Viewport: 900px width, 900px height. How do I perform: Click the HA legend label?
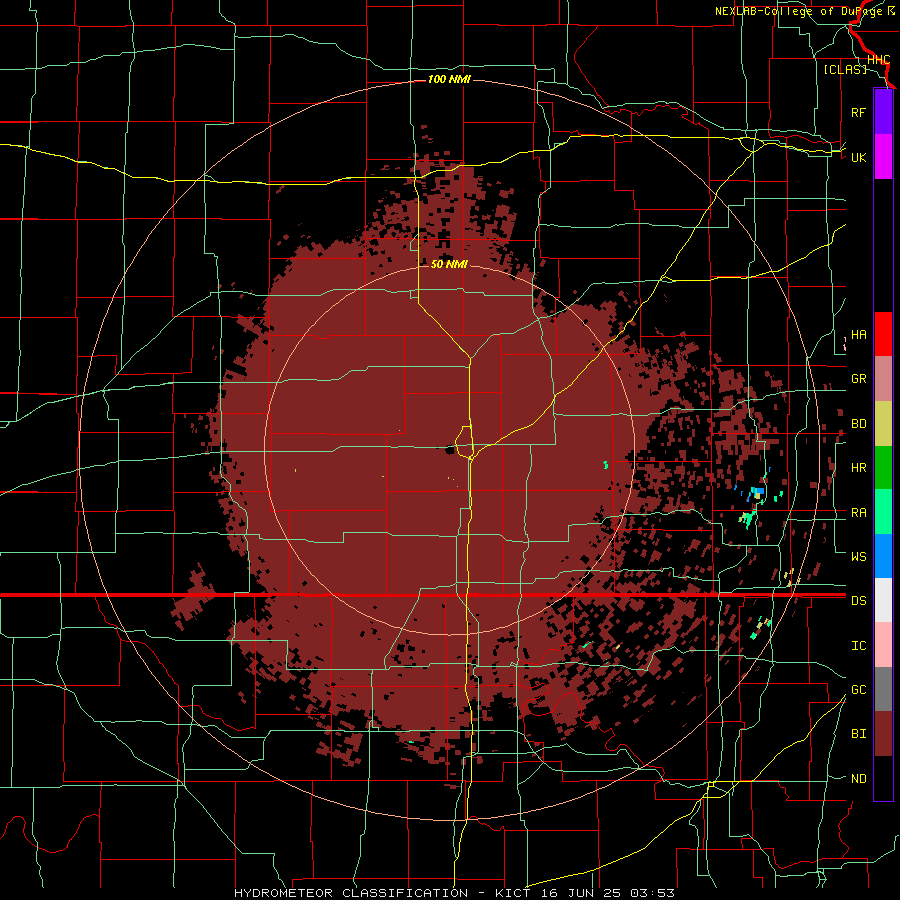coord(858,335)
